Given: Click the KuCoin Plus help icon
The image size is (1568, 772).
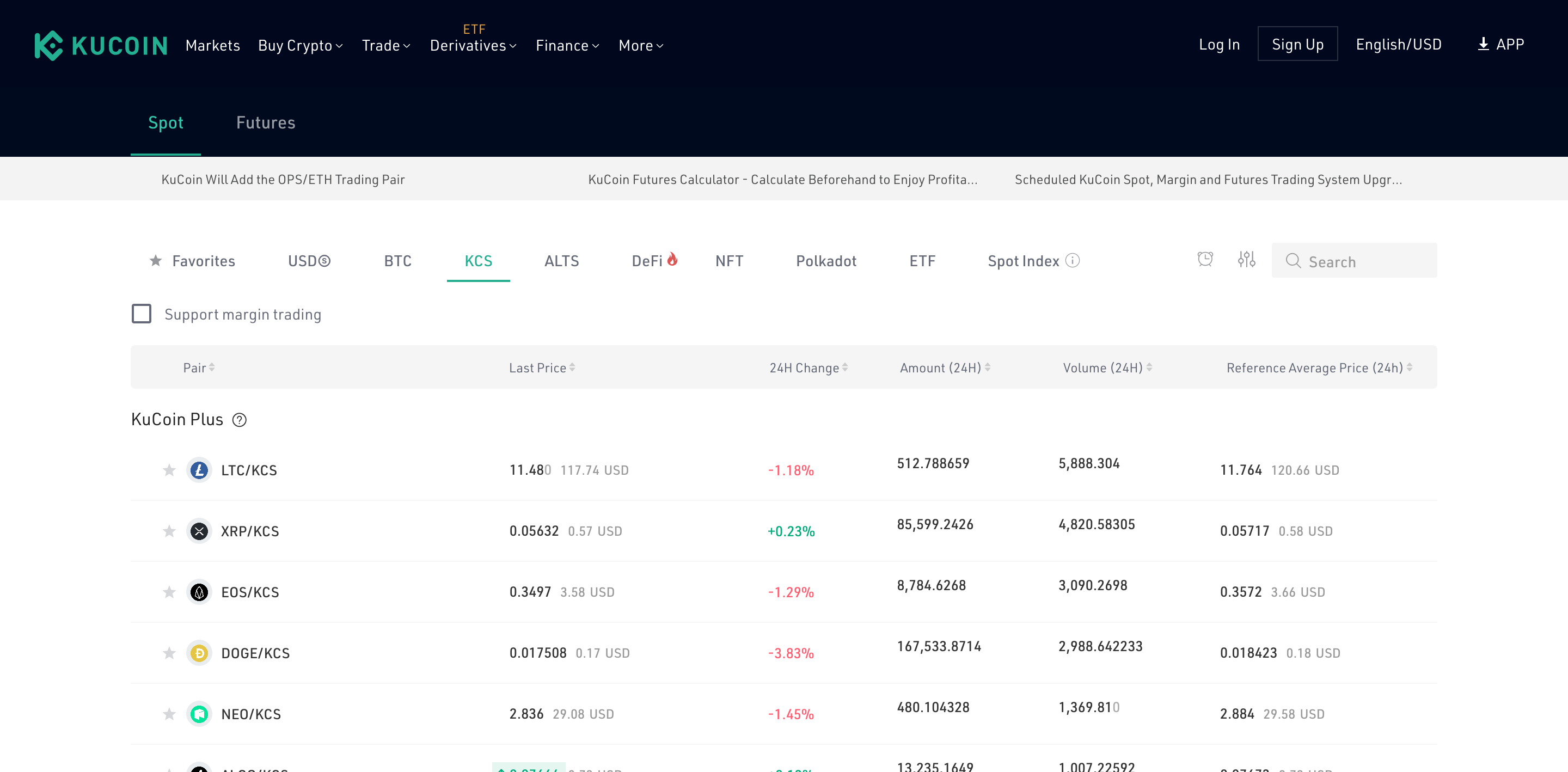Looking at the screenshot, I should [240, 420].
